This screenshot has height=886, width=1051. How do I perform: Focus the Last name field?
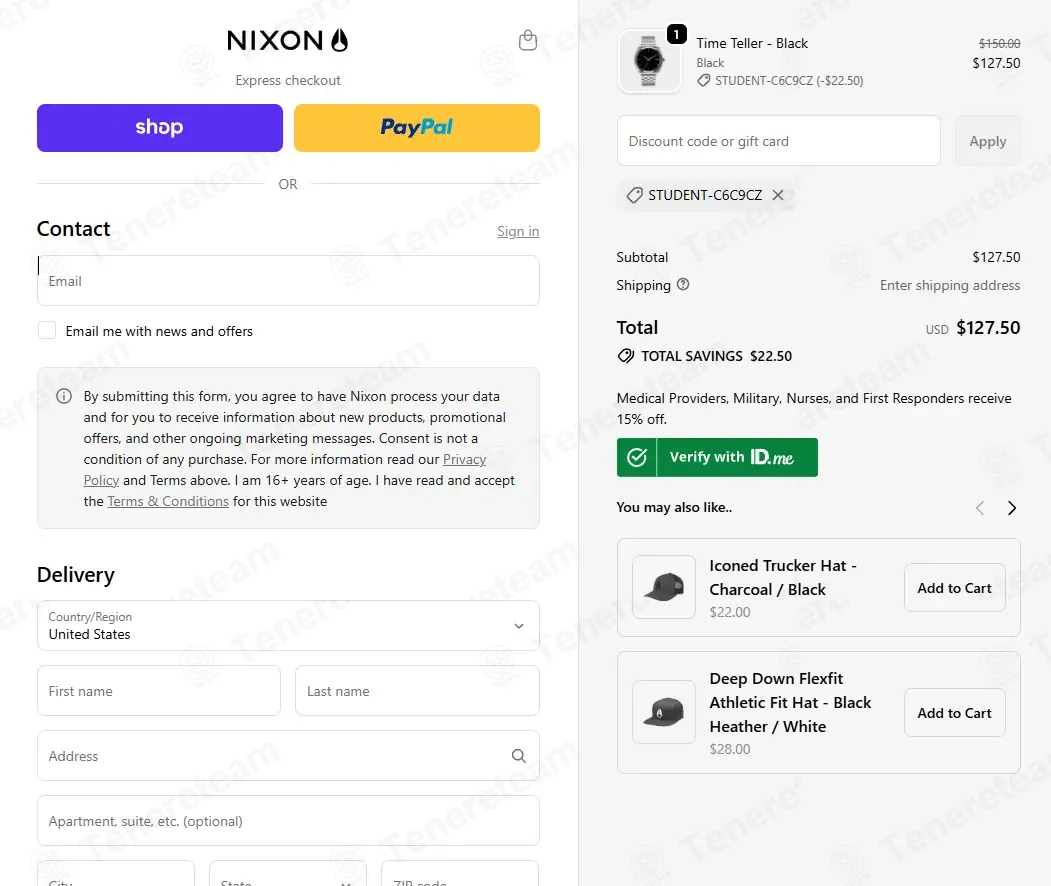coord(417,691)
